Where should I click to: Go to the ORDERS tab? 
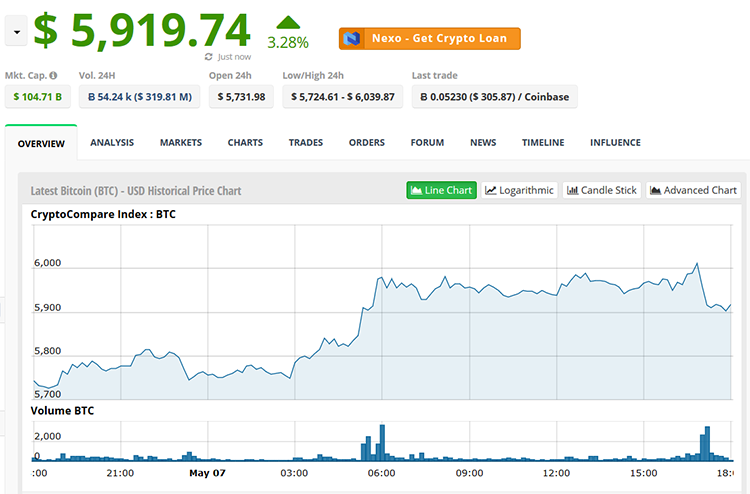coord(367,143)
